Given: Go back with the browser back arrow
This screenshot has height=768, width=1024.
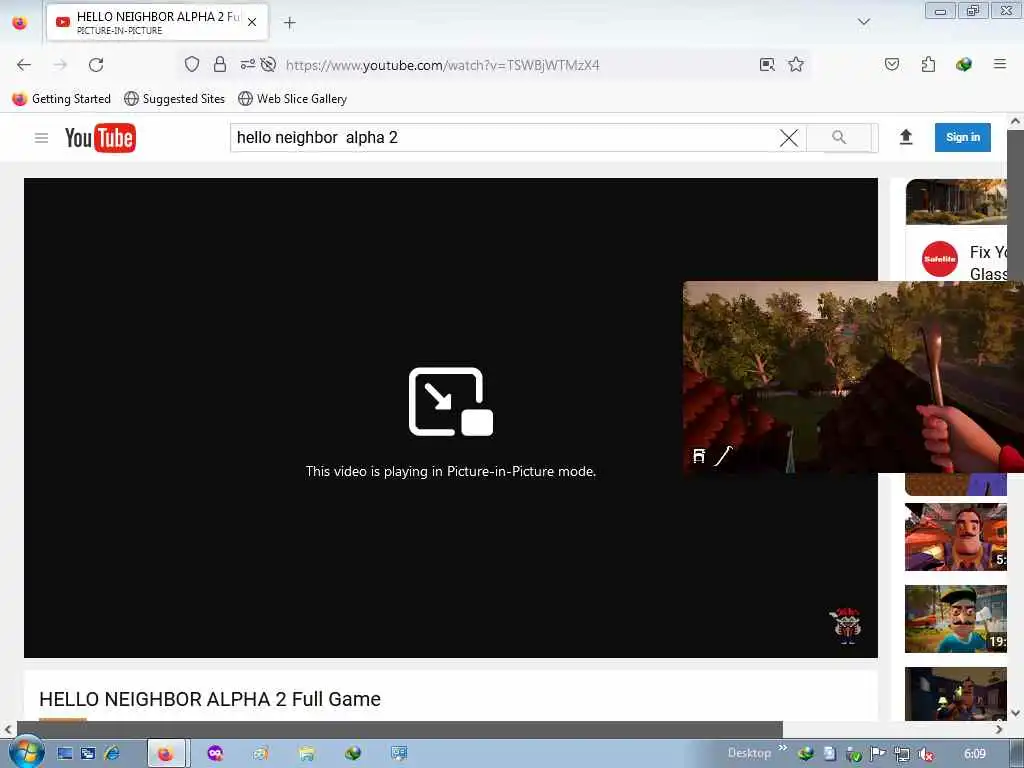Looking at the screenshot, I should 24,65.
